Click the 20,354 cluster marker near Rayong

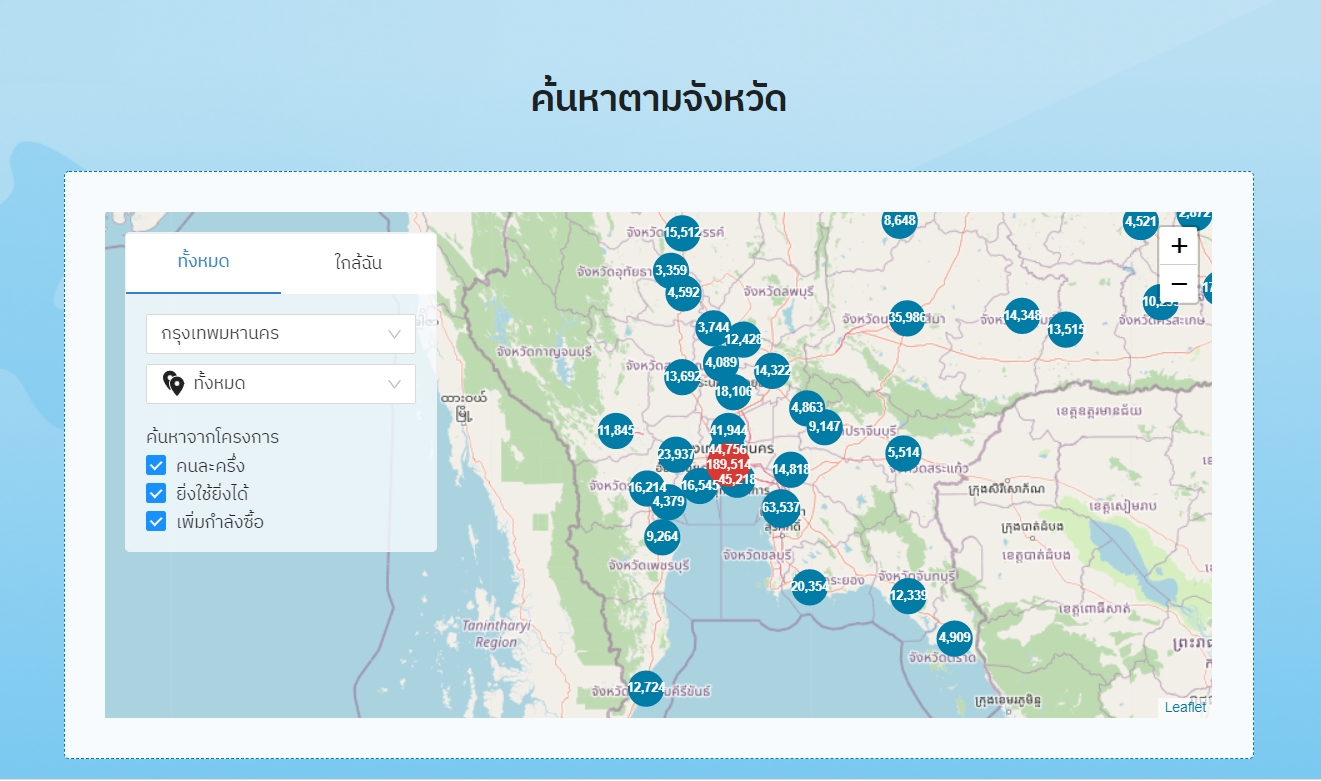tap(810, 587)
